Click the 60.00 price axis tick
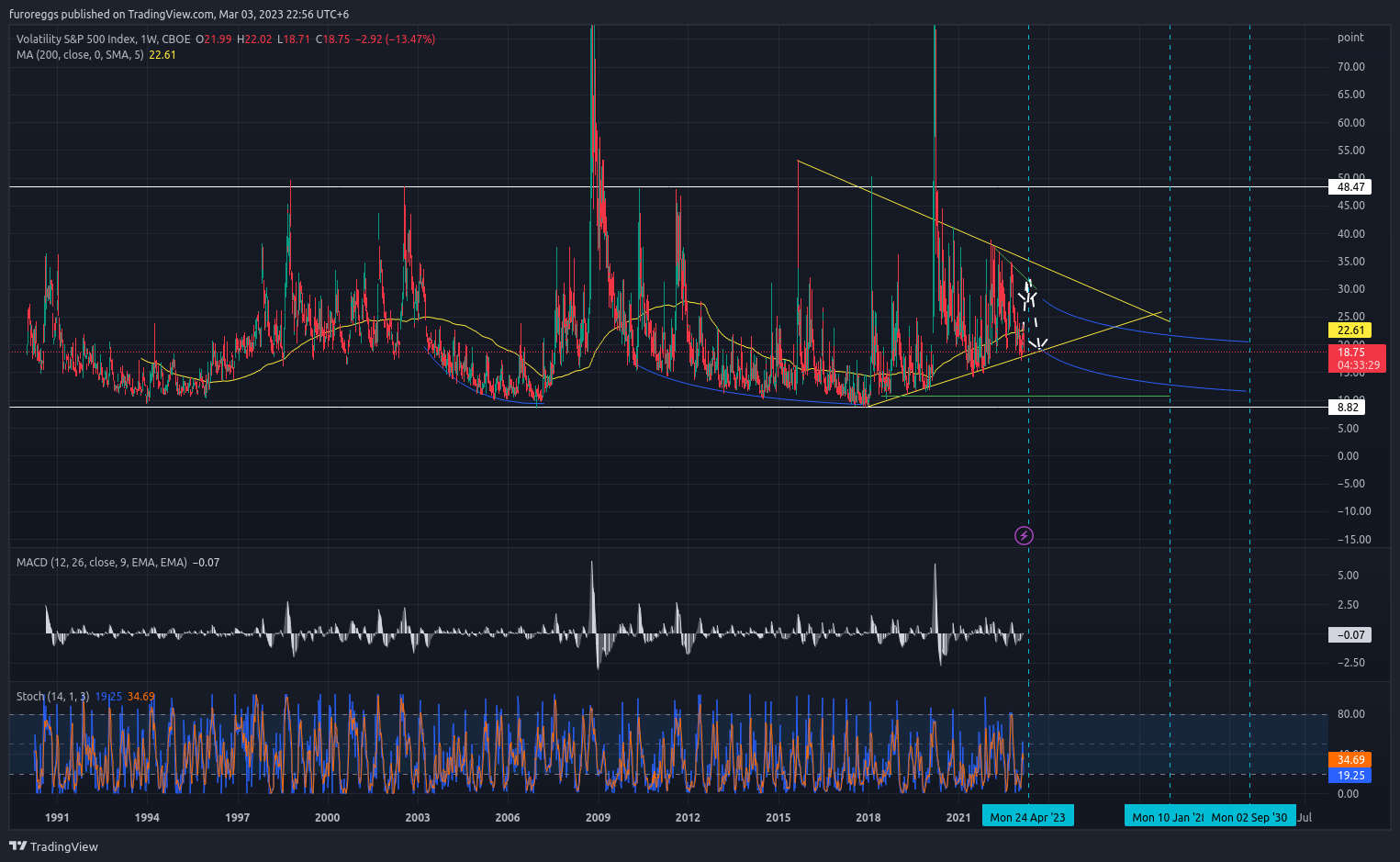This screenshot has width=1400, height=862. pyautogui.click(x=1350, y=123)
